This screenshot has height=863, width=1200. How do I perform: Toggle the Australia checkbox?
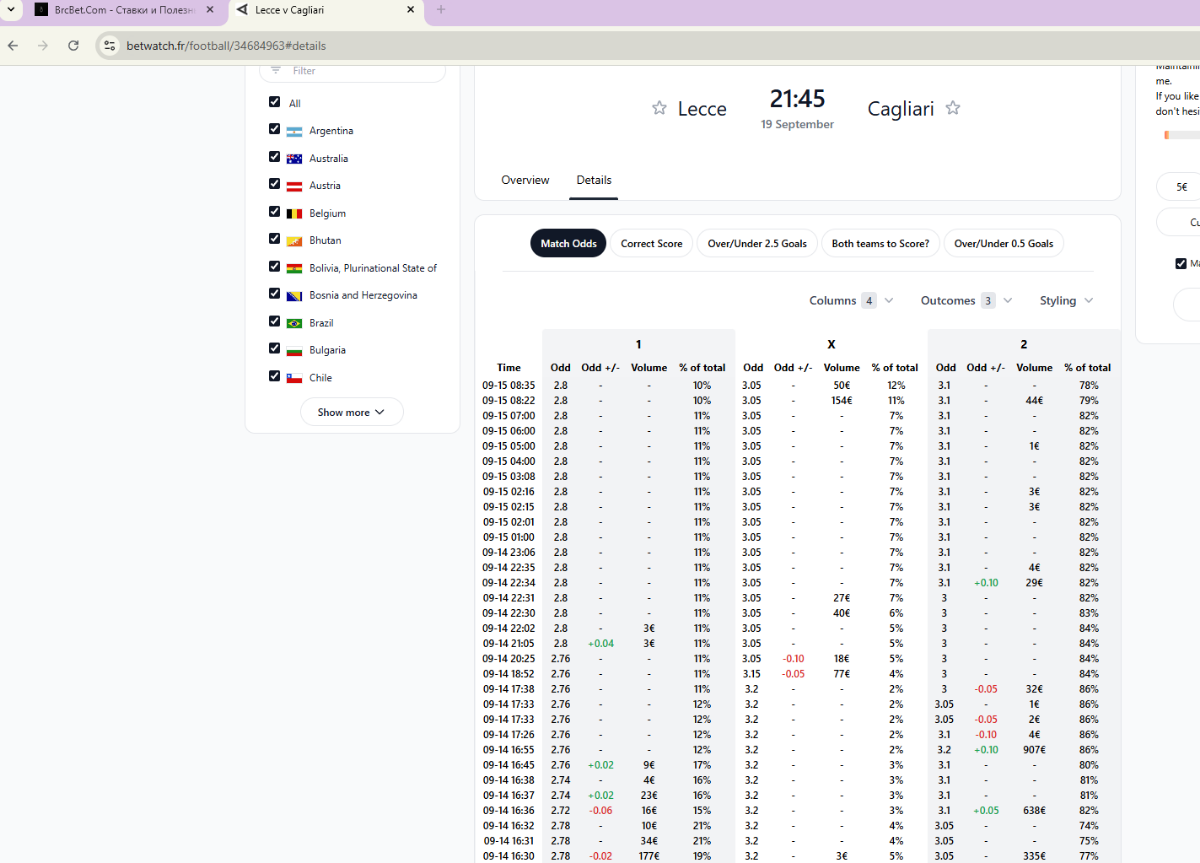click(x=274, y=157)
